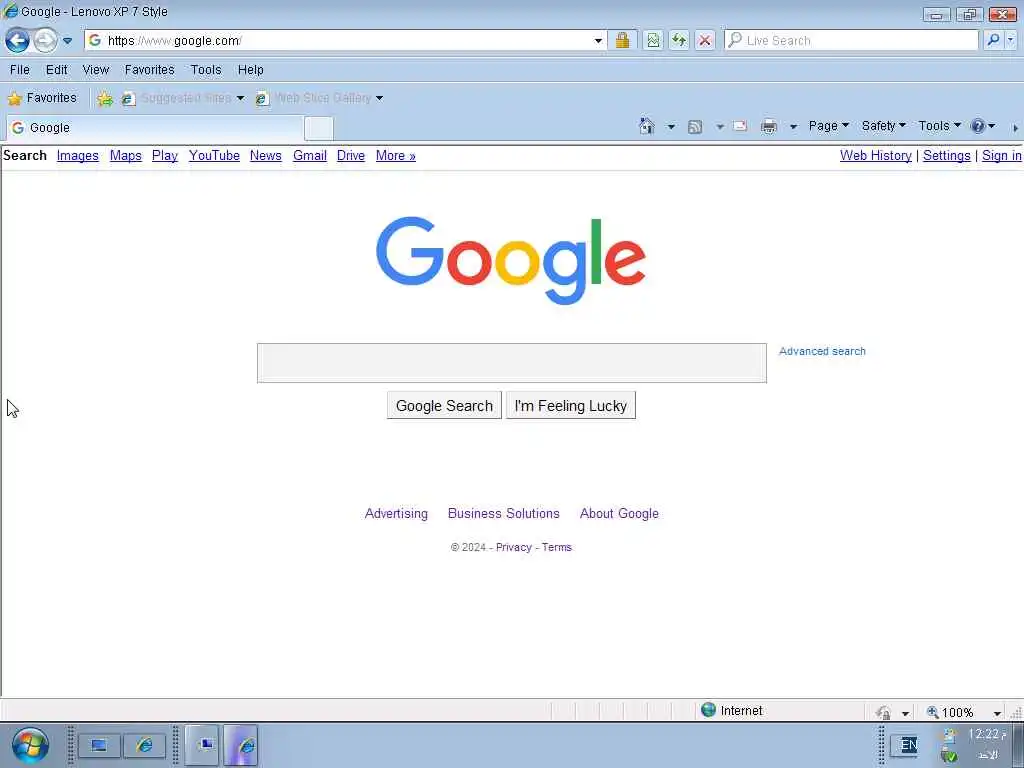Image resolution: width=1024 pixels, height=768 pixels.
Task: Open Google Settings link
Action: [x=946, y=155]
